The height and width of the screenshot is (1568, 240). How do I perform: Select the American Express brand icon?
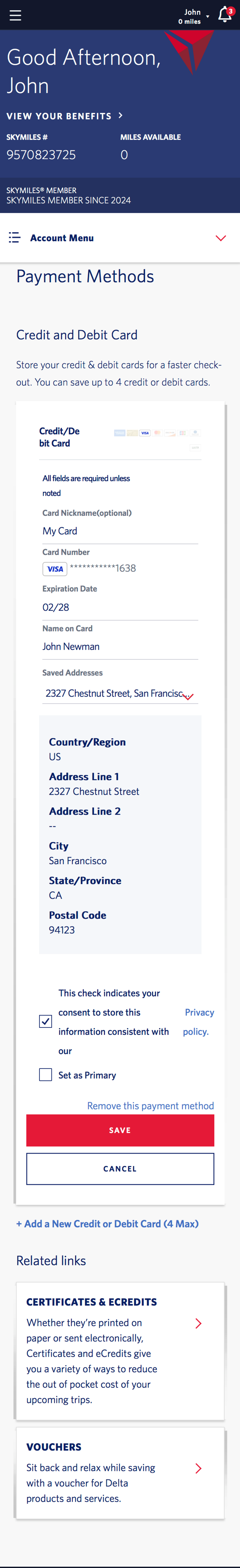pos(120,432)
